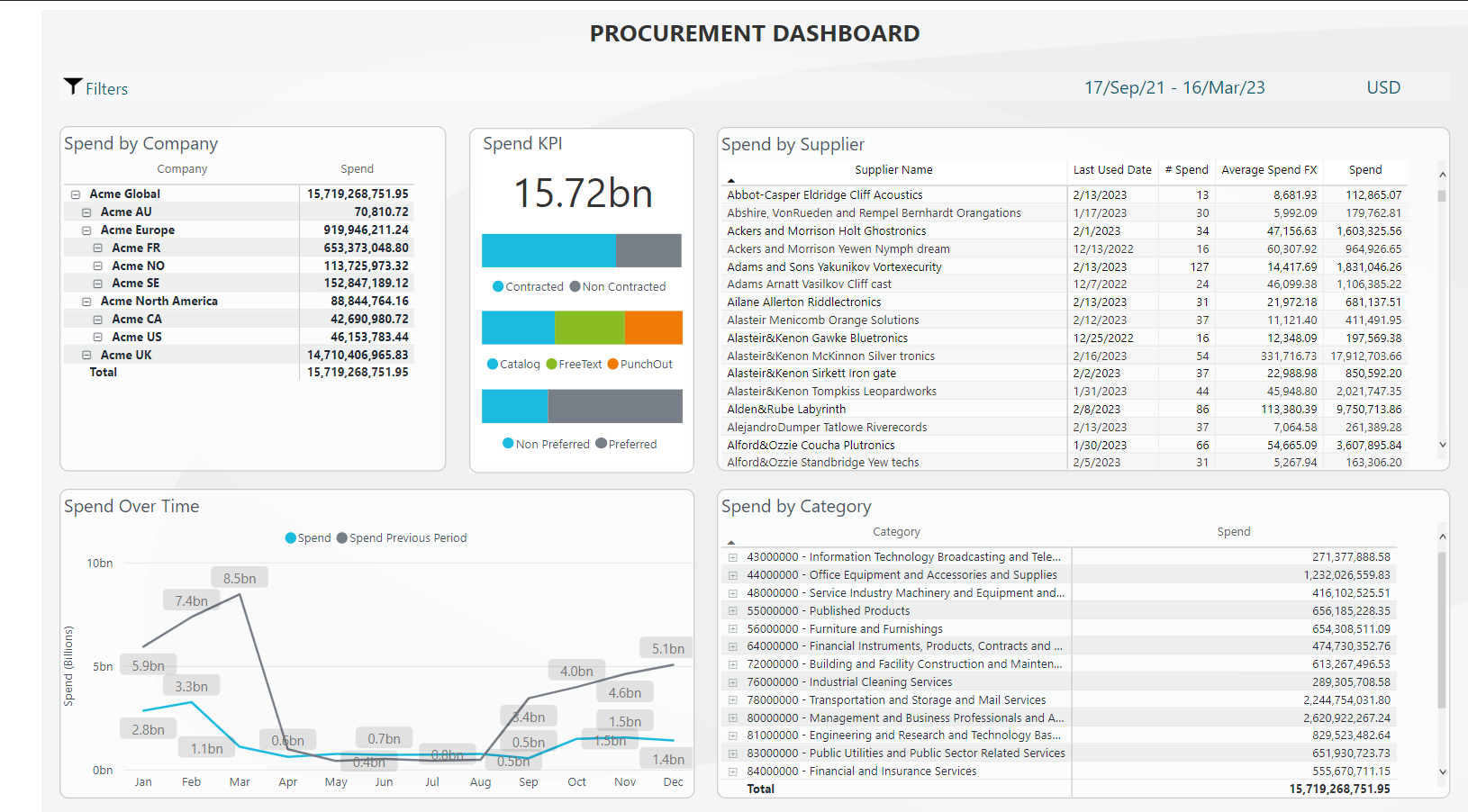
Task: Expand category 78000000 Transportation and Storage row
Action: pyautogui.click(x=733, y=699)
